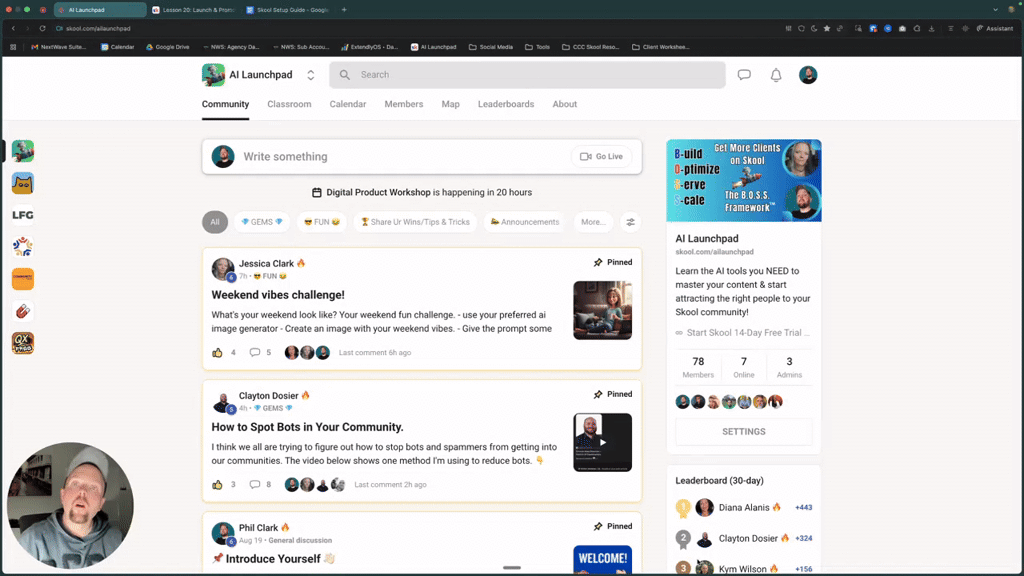
Task: Switch to the Classroom tab
Action: [x=289, y=104]
